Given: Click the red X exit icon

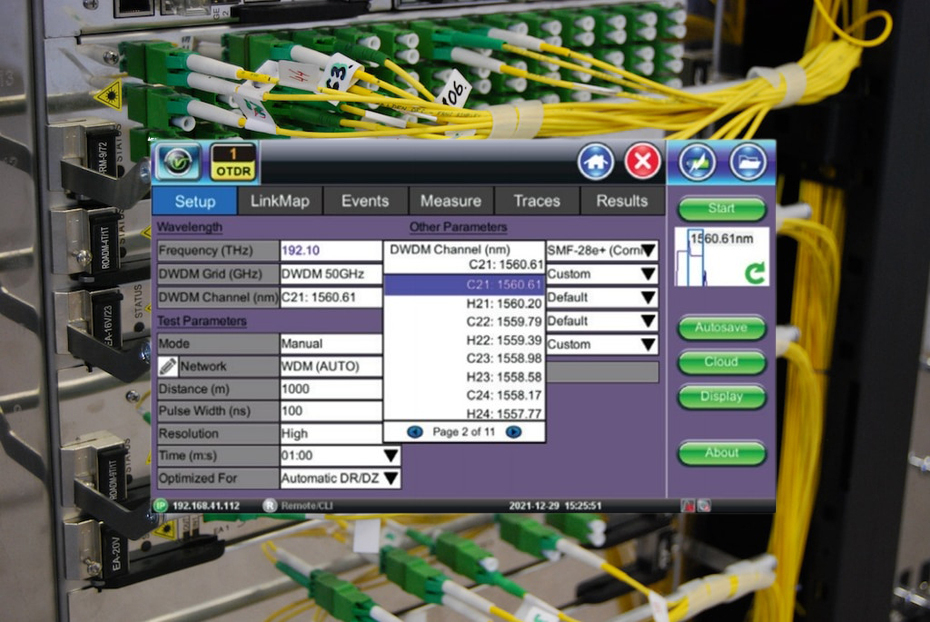Looking at the screenshot, I should pos(643,161).
